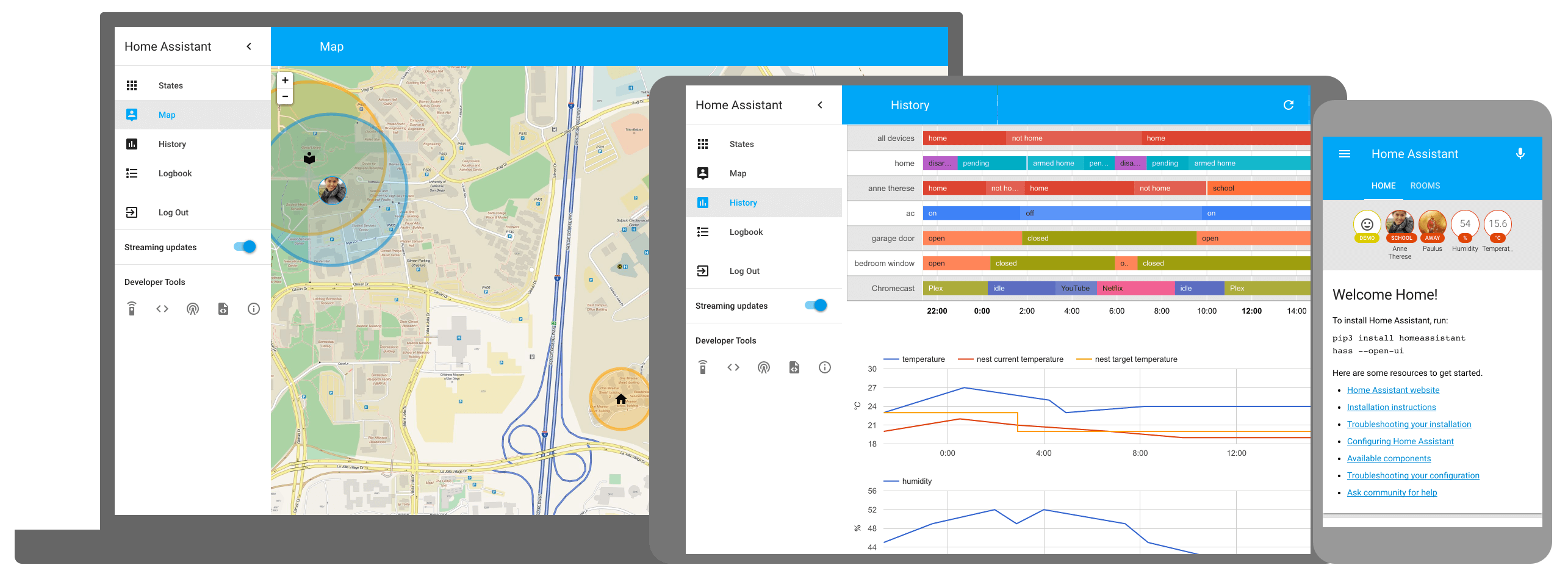The width and height of the screenshot is (1568, 576).
Task: Select the Logbook sidebar item
Action: click(174, 173)
